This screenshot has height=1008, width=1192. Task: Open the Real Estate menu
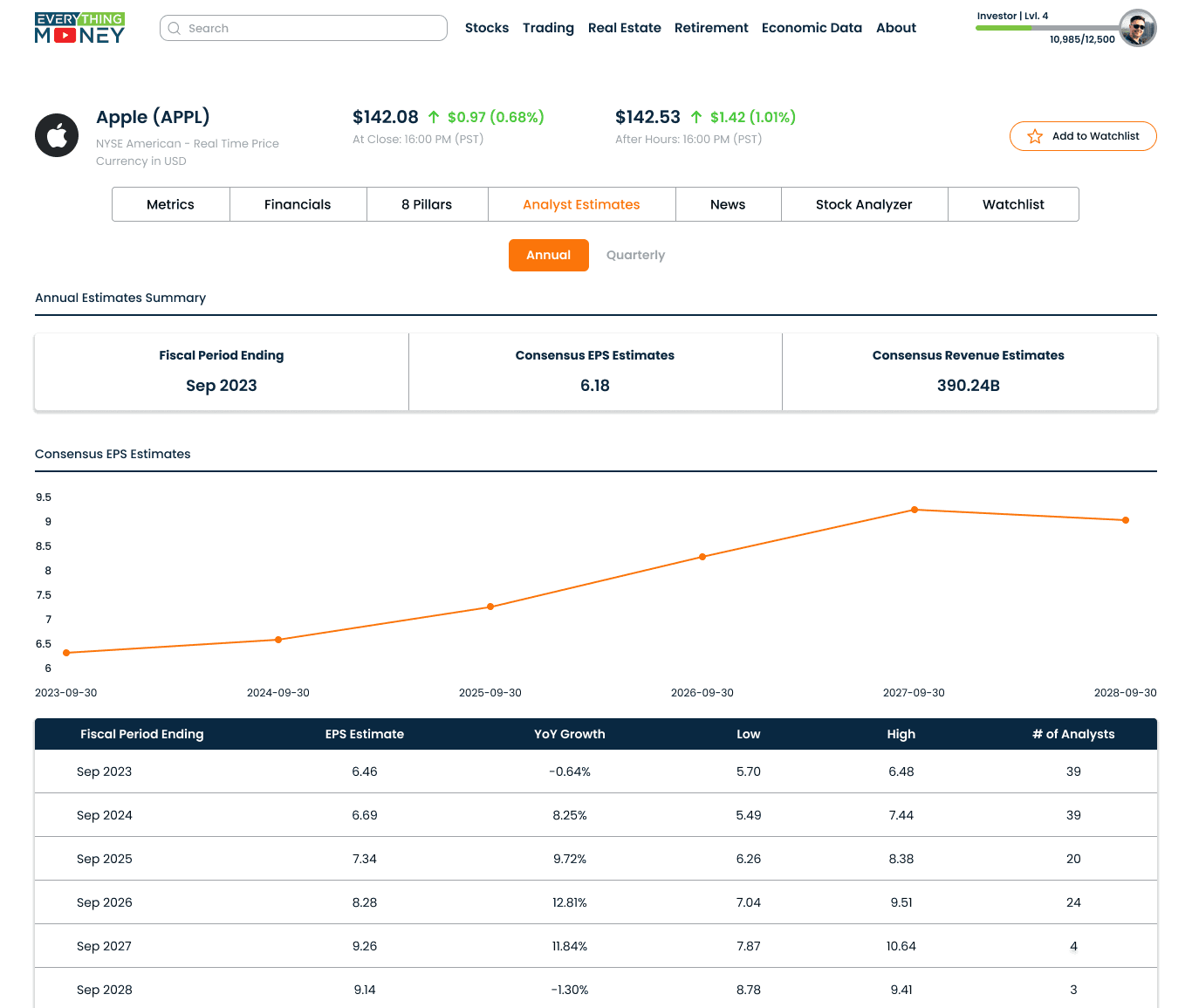[x=625, y=28]
